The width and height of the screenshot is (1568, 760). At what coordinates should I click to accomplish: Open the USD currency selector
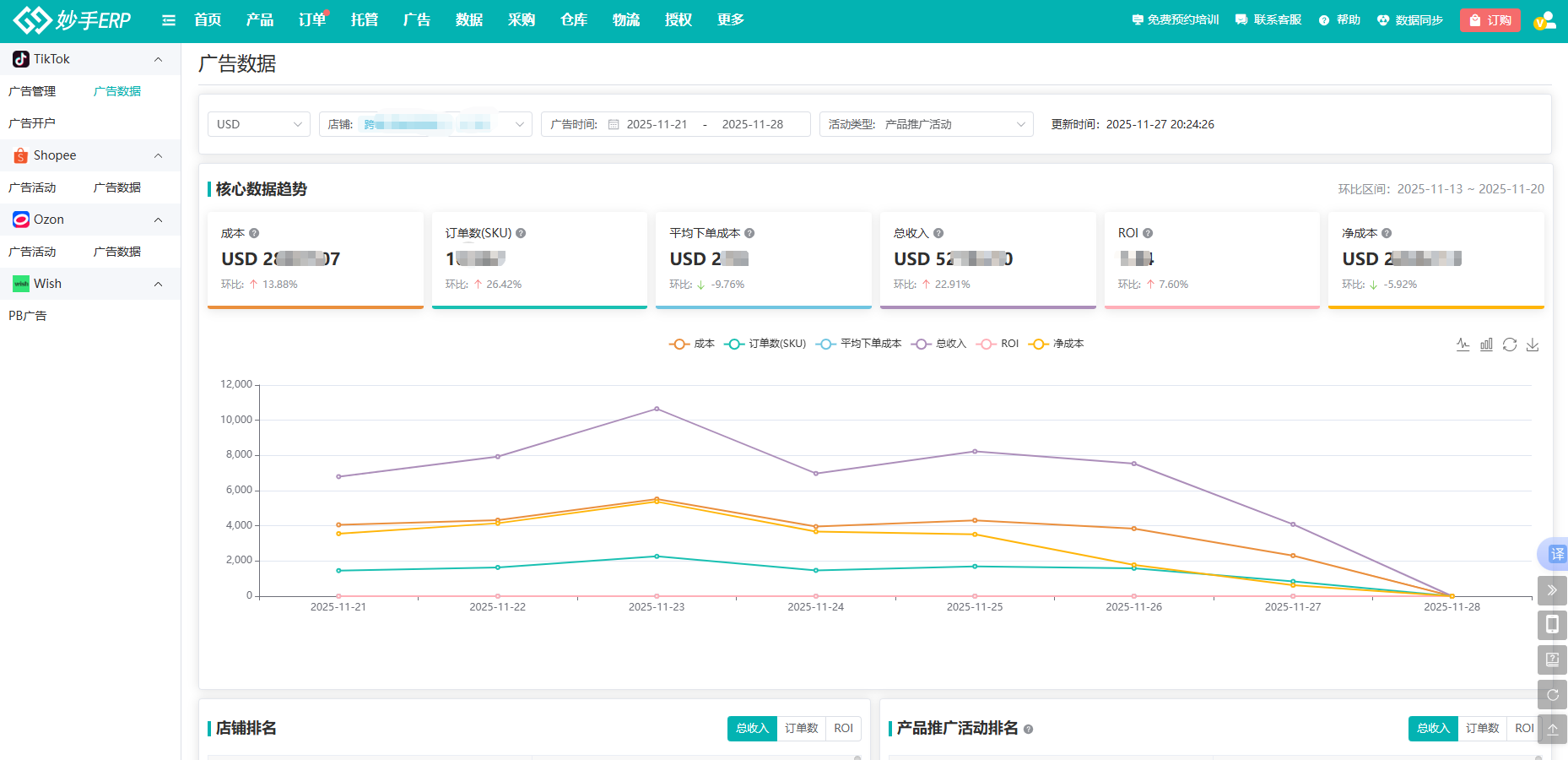[x=258, y=124]
